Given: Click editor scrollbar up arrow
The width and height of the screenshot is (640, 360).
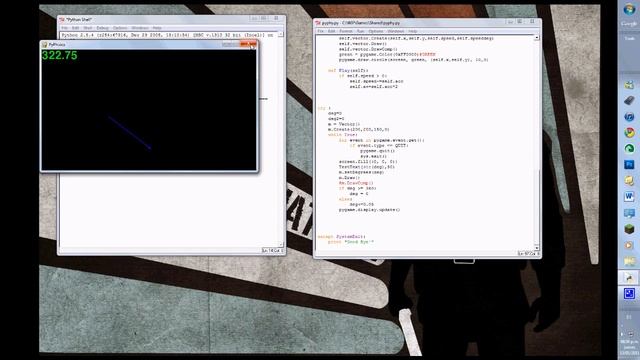Looking at the screenshot, I should click(x=537, y=38).
